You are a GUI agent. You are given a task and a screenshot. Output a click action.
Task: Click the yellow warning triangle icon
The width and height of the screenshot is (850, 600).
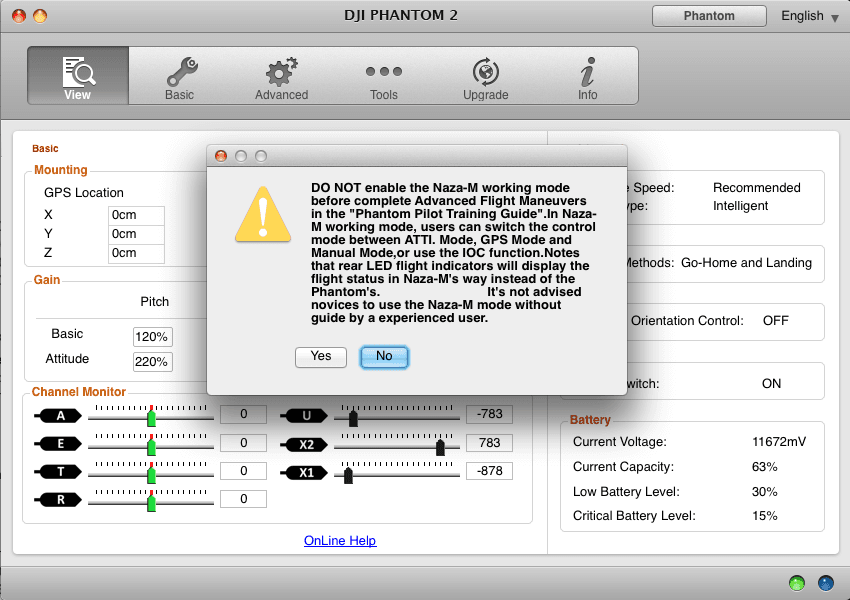point(263,215)
